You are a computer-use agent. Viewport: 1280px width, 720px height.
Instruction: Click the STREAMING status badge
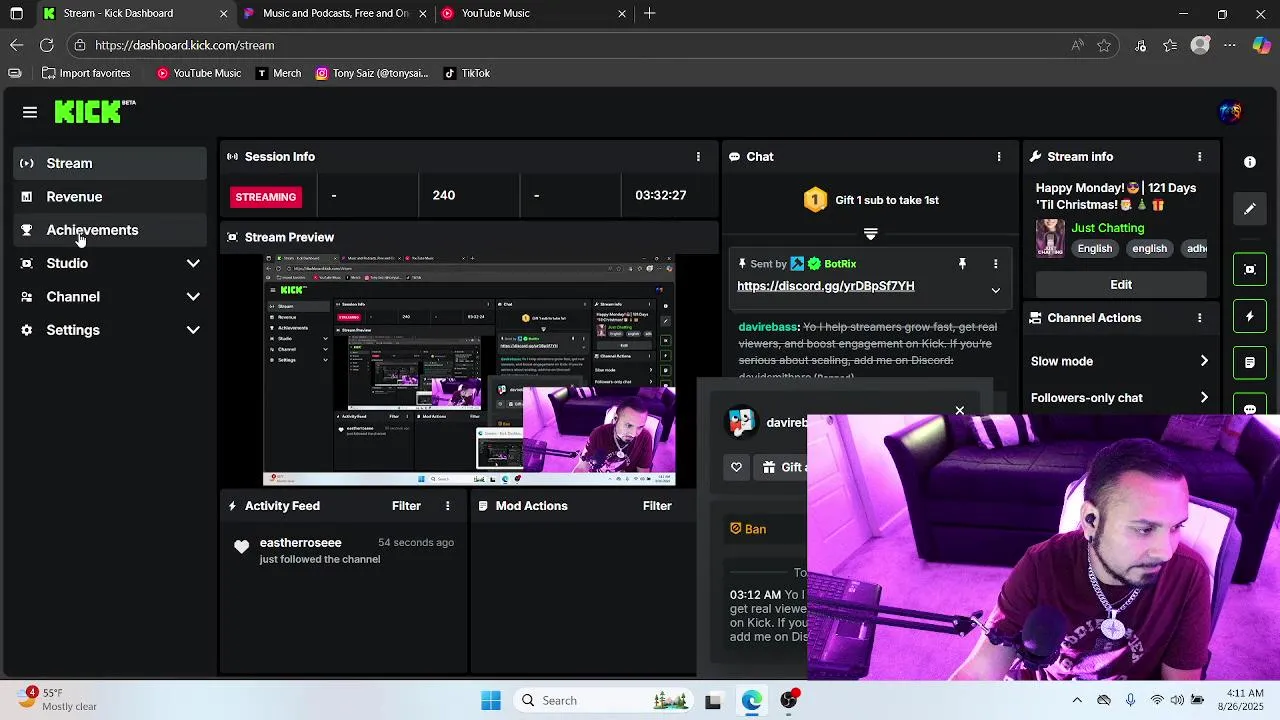click(265, 197)
